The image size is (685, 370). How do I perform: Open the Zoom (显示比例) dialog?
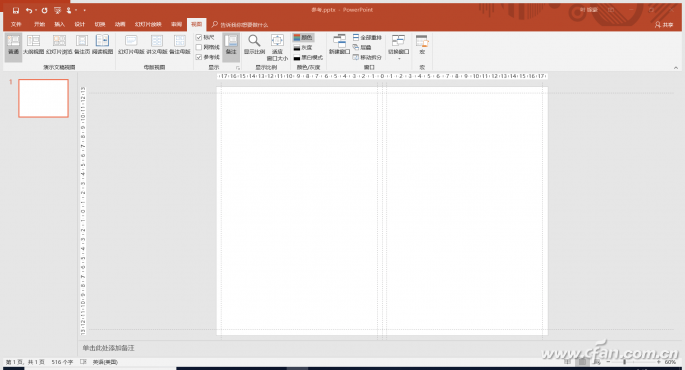coord(254,45)
